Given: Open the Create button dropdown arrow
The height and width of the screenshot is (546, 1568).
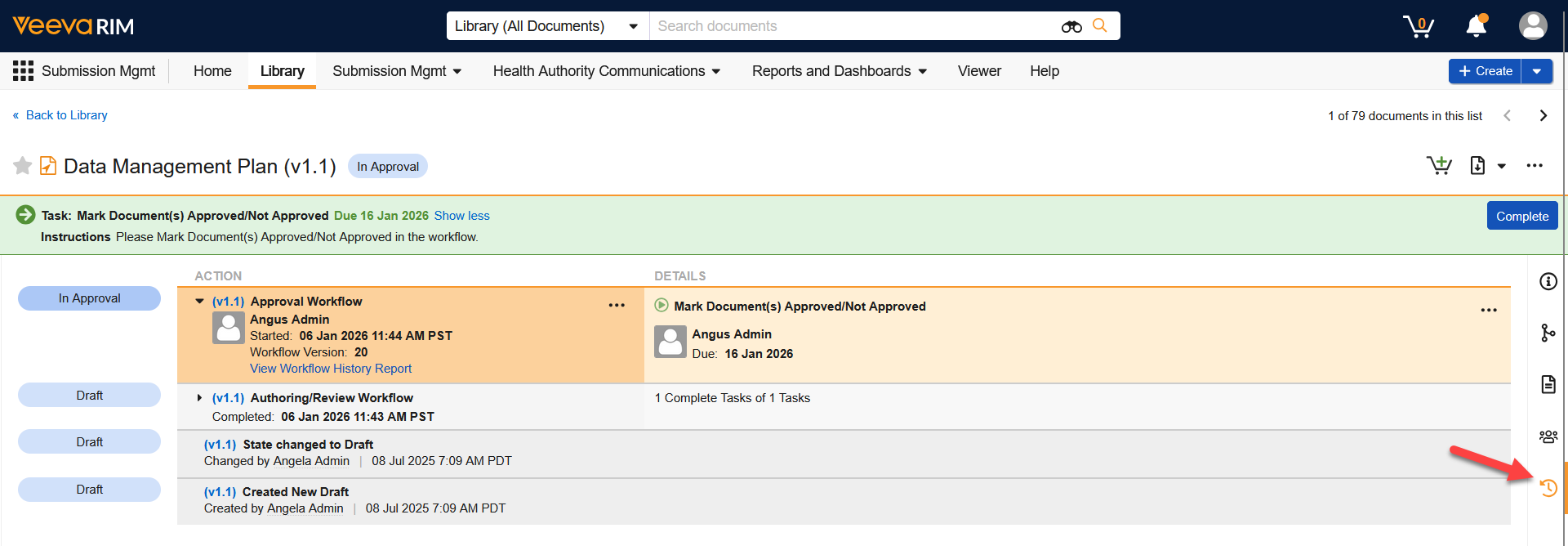Looking at the screenshot, I should point(1537,71).
